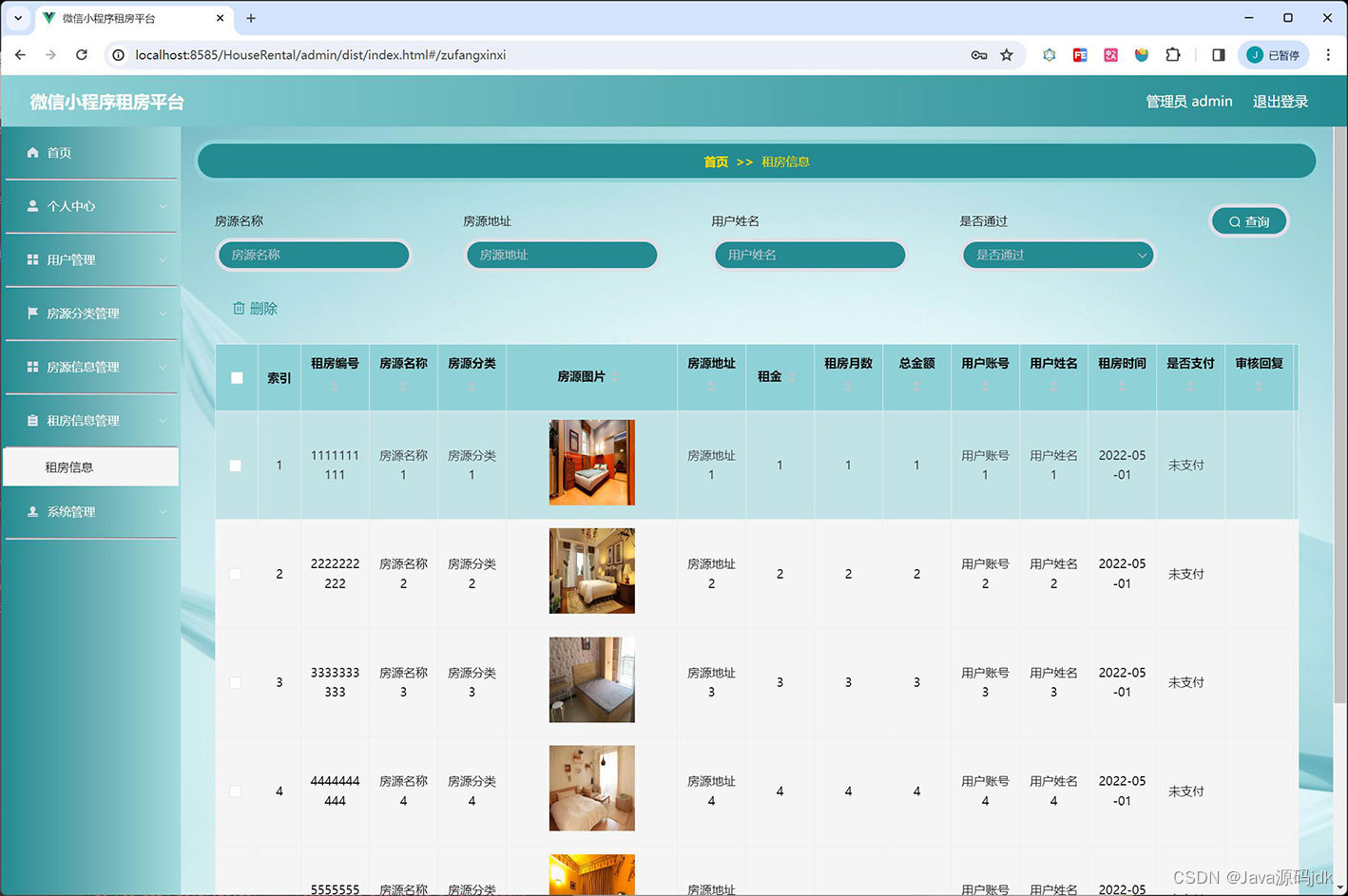Click the 未支付 cell in row 2

[x=1186, y=574]
